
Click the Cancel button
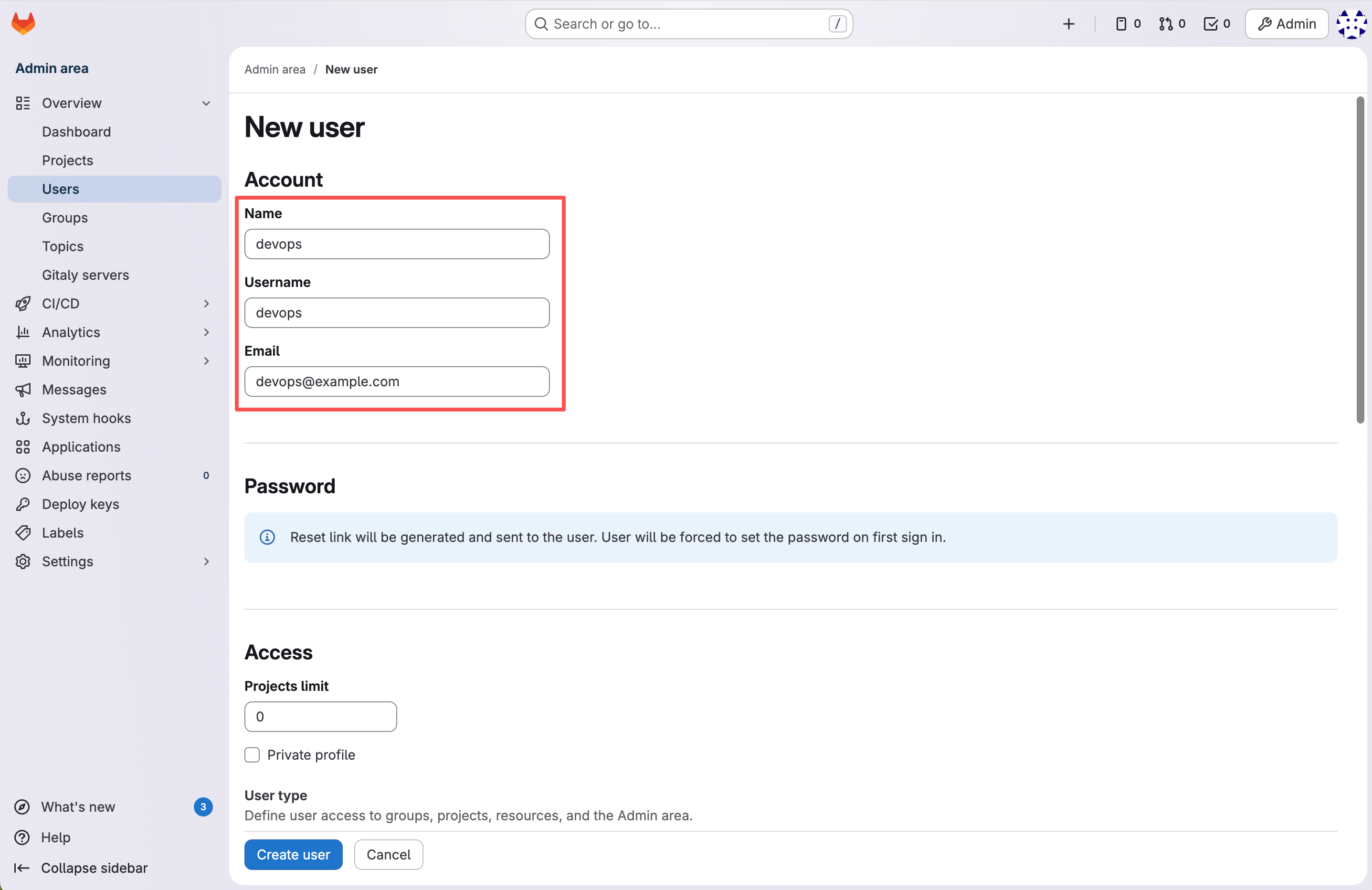(388, 854)
